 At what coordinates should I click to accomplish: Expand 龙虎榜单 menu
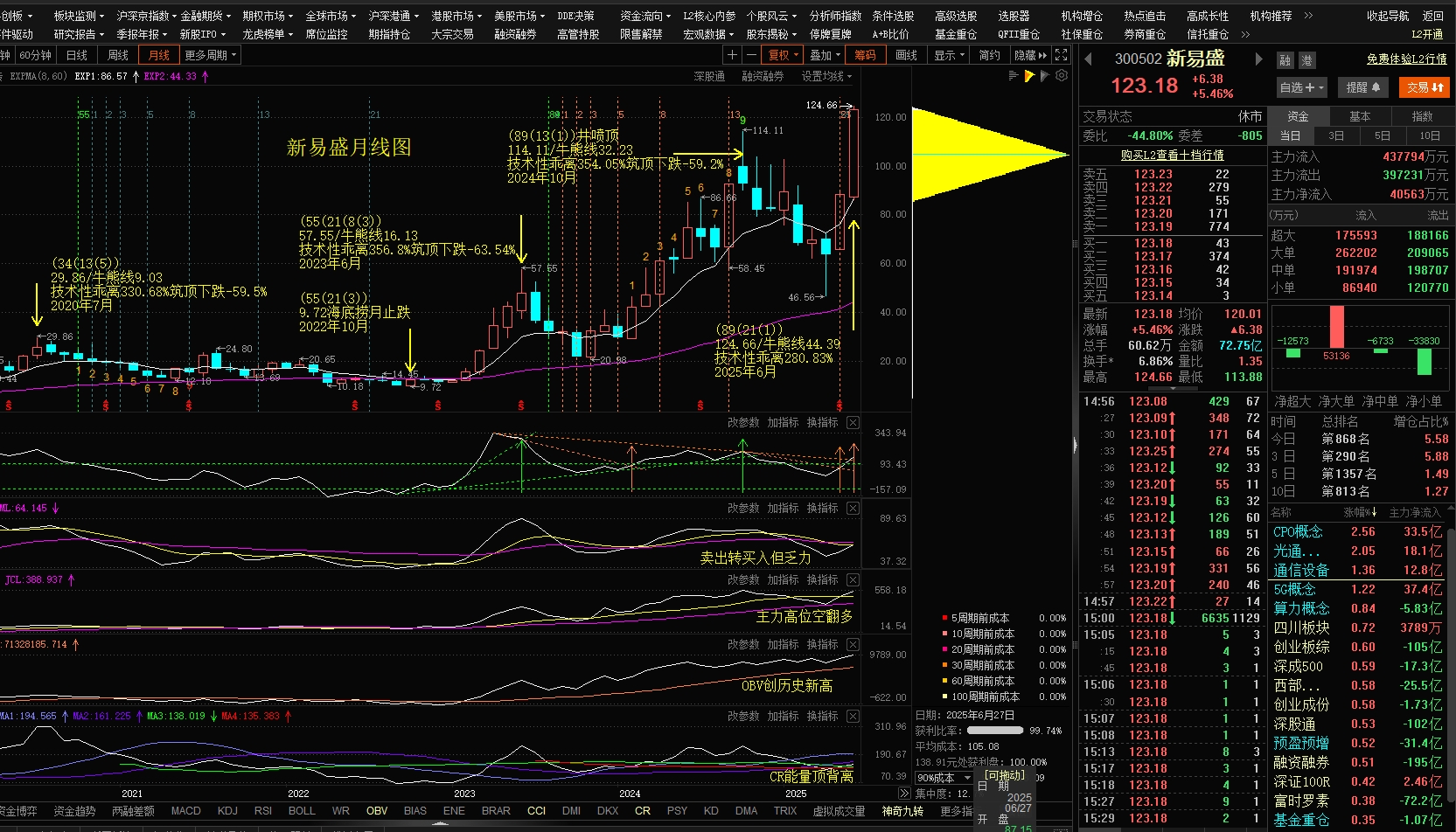(268, 34)
